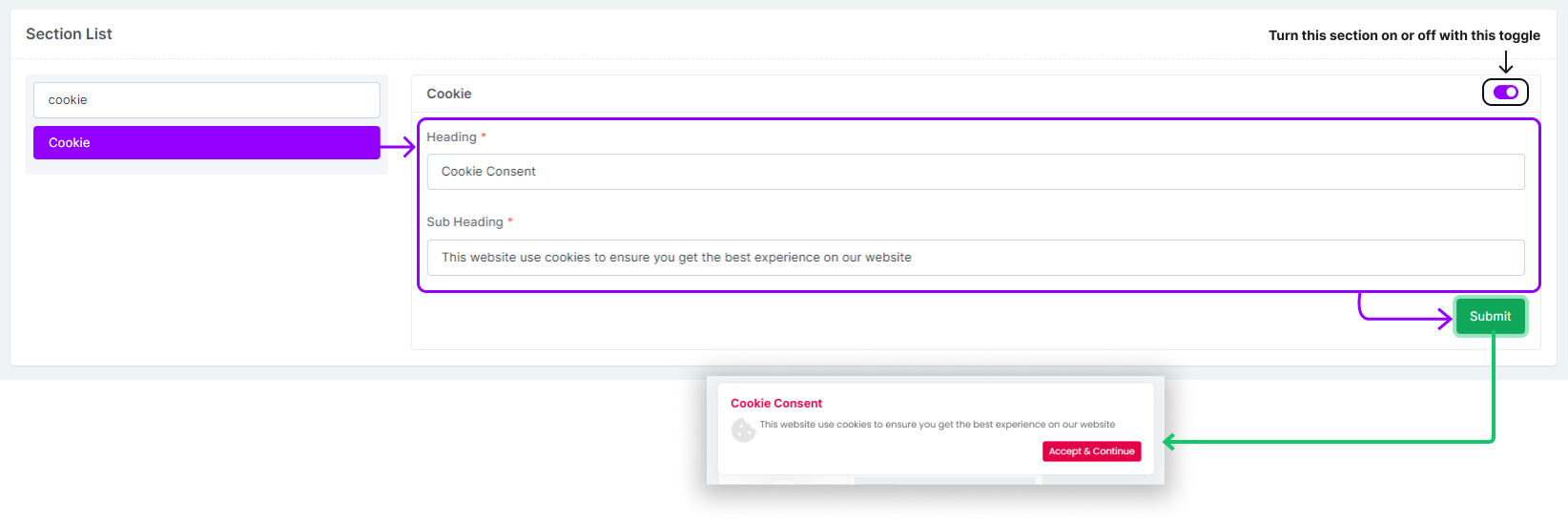Click the Heading field with "Cookie Consent"

point(975,172)
